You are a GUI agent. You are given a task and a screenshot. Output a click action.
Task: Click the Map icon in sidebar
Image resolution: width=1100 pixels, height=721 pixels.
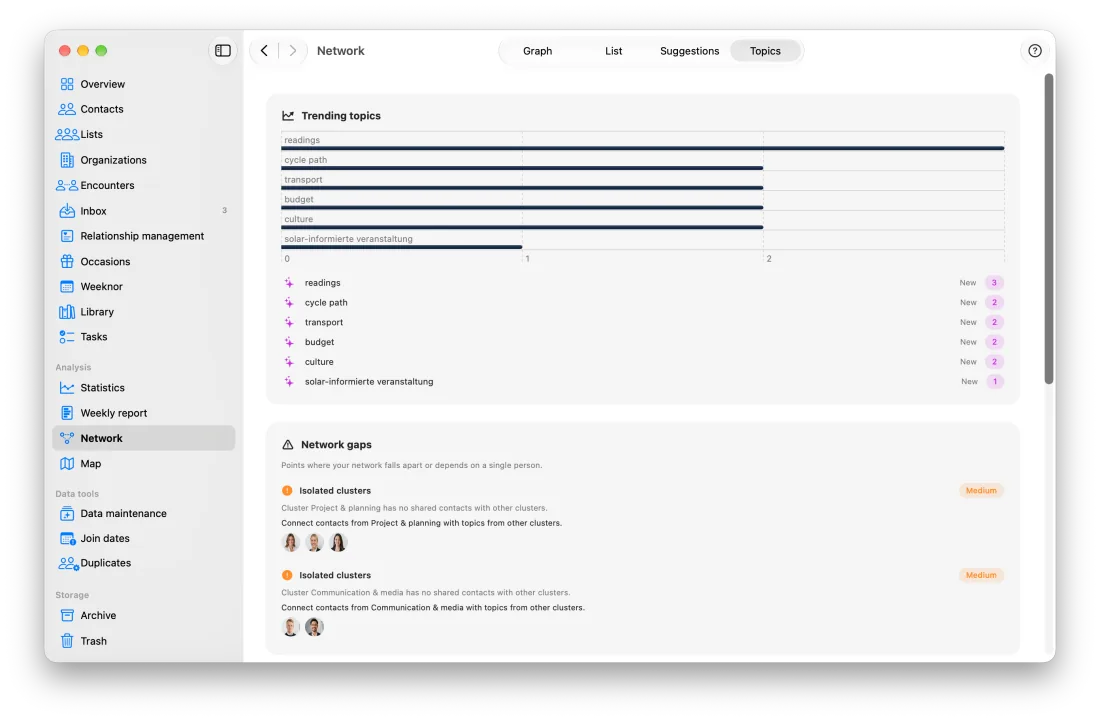pos(67,464)
